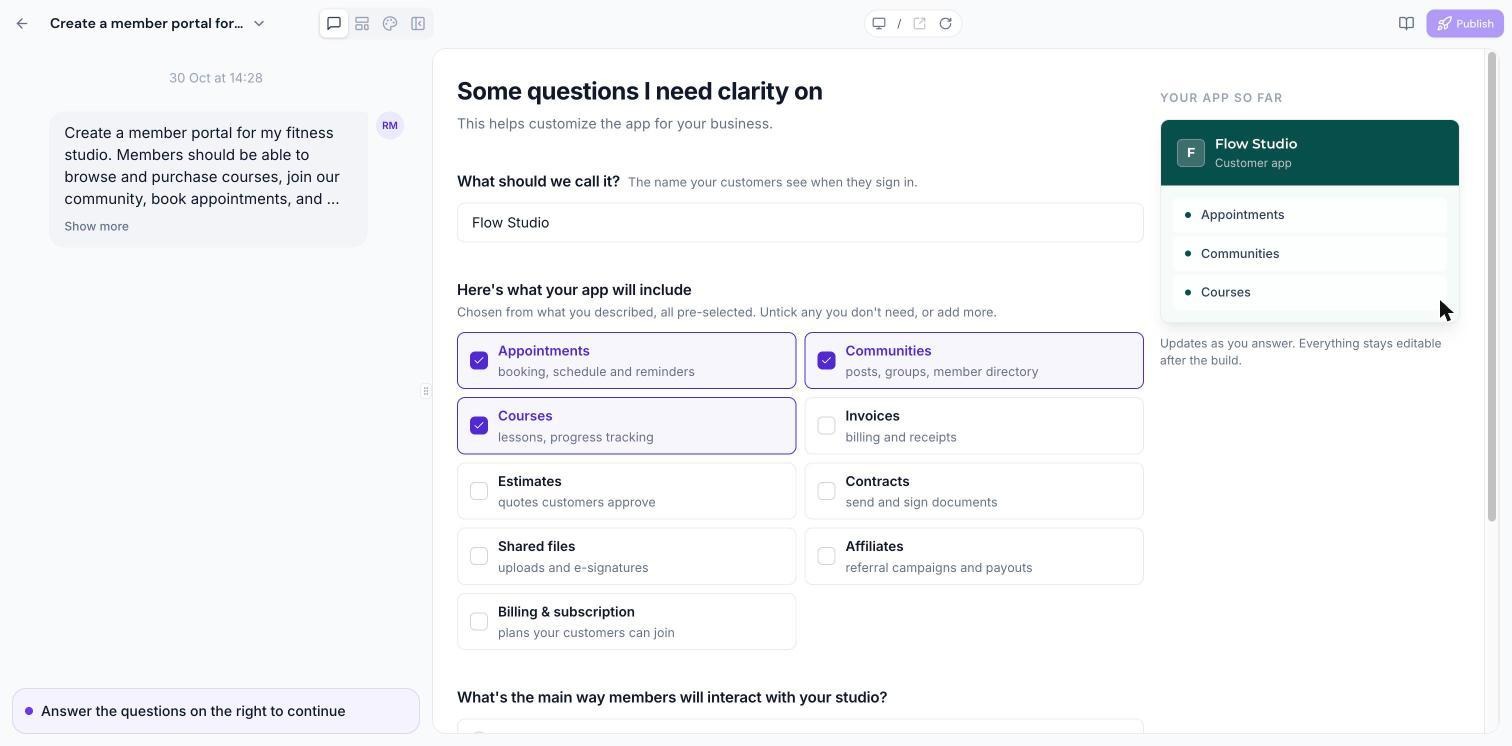
Task: Click the panel resize handle dots
Action: tap(426, 391)
